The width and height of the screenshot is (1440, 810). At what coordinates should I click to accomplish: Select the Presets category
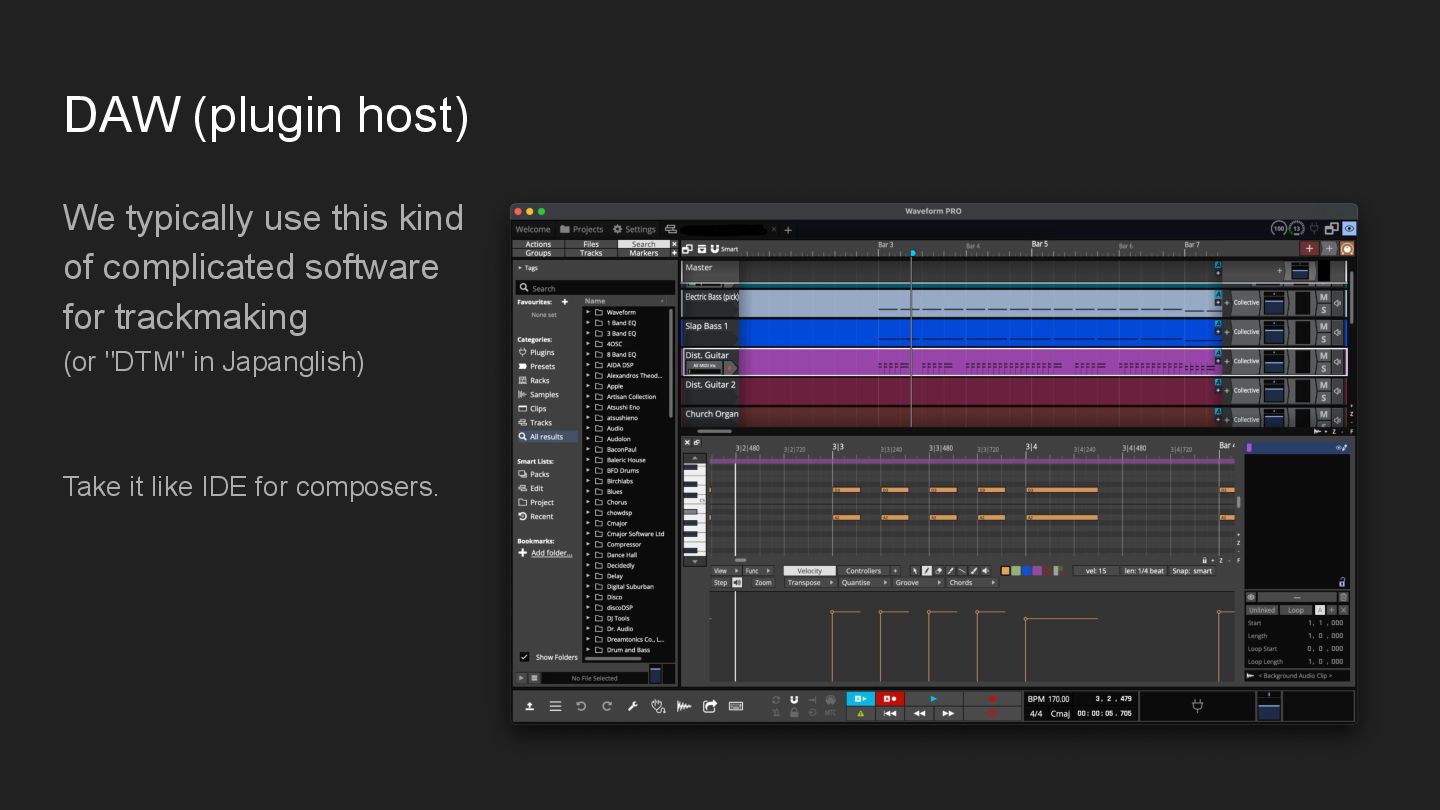(542, 366)
